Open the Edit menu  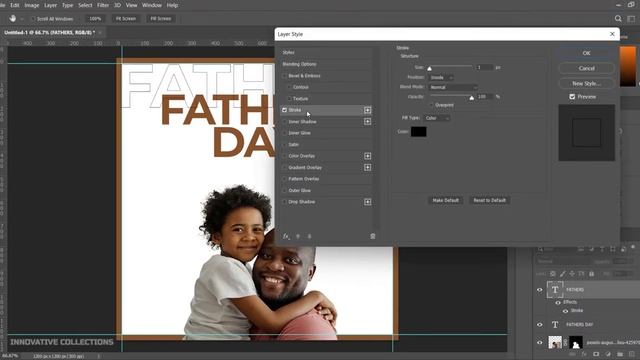point(15,5)
